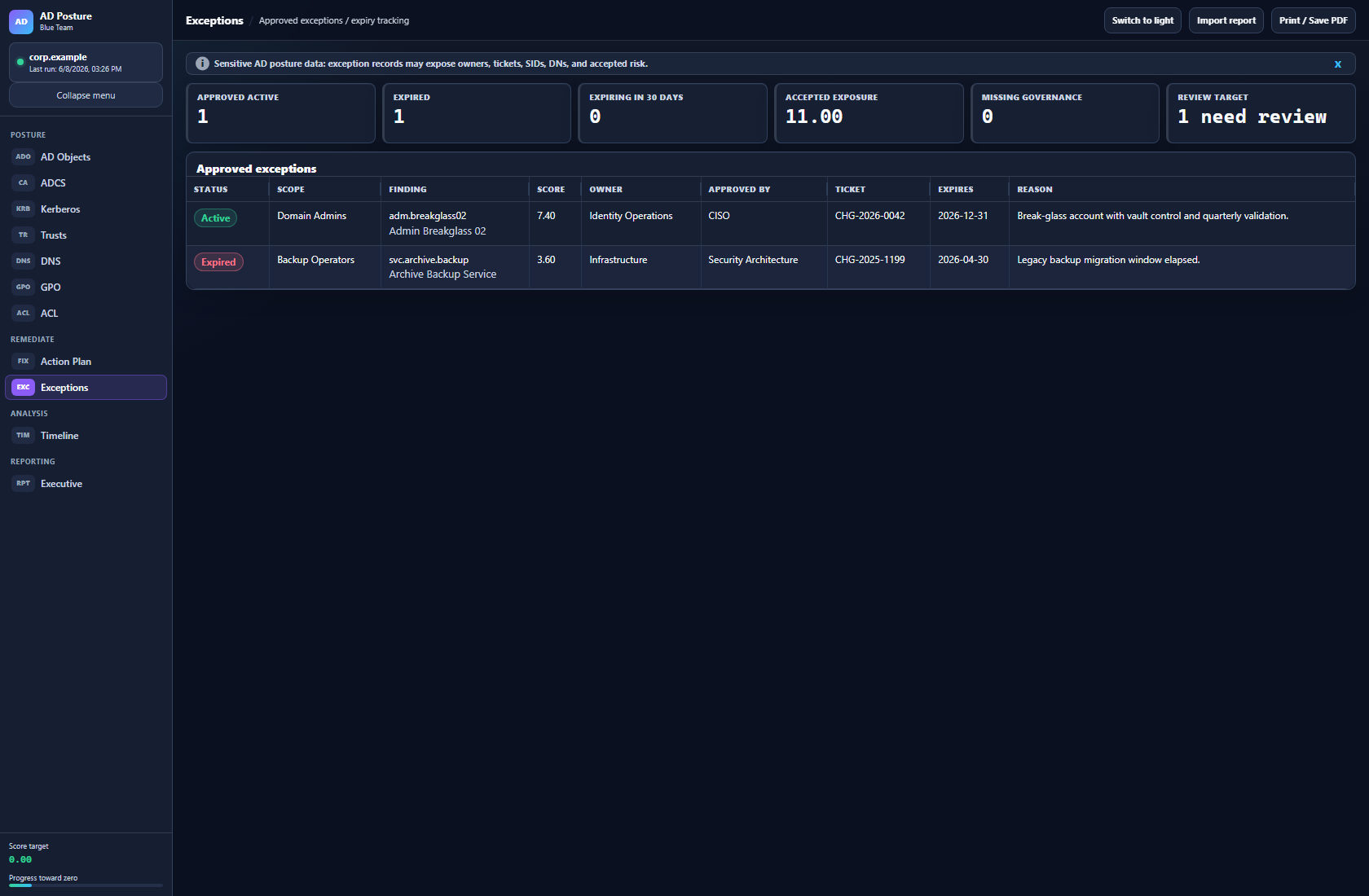Click the ACL sidebar badge icon

click(x=23, y=314)
